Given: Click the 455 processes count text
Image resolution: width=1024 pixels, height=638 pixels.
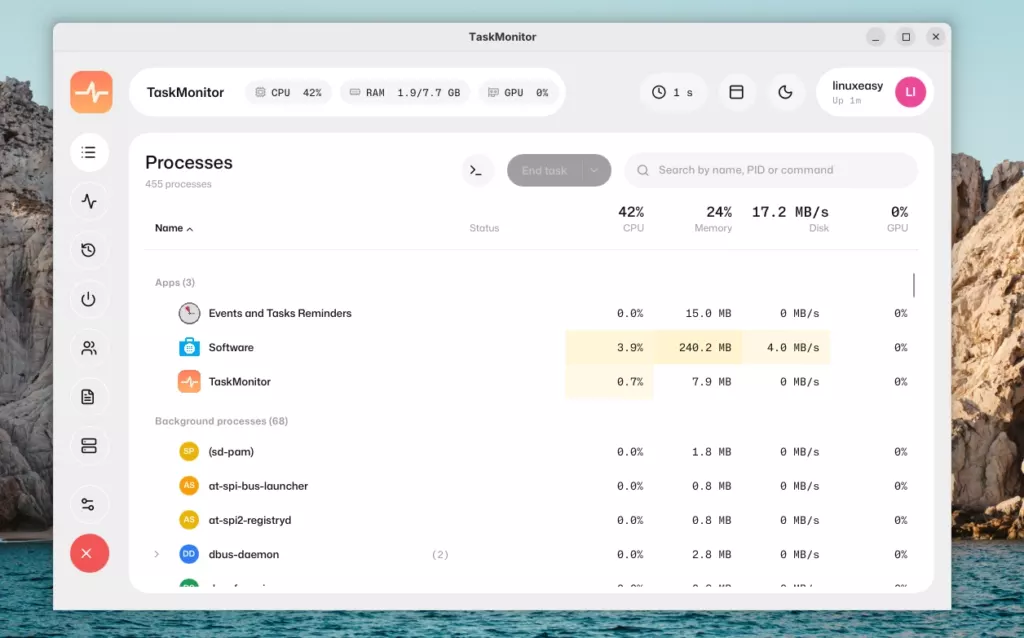Looking at the screenshot, I should tap(178, 184).
